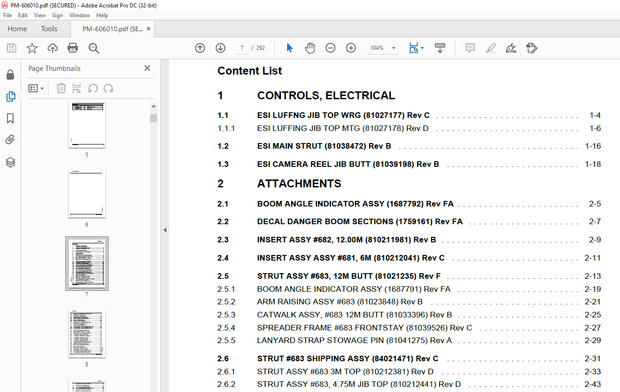Open the Bookmarks sidebar panel
This screenshot has height=392, width=620.
[x=10, y=118]
